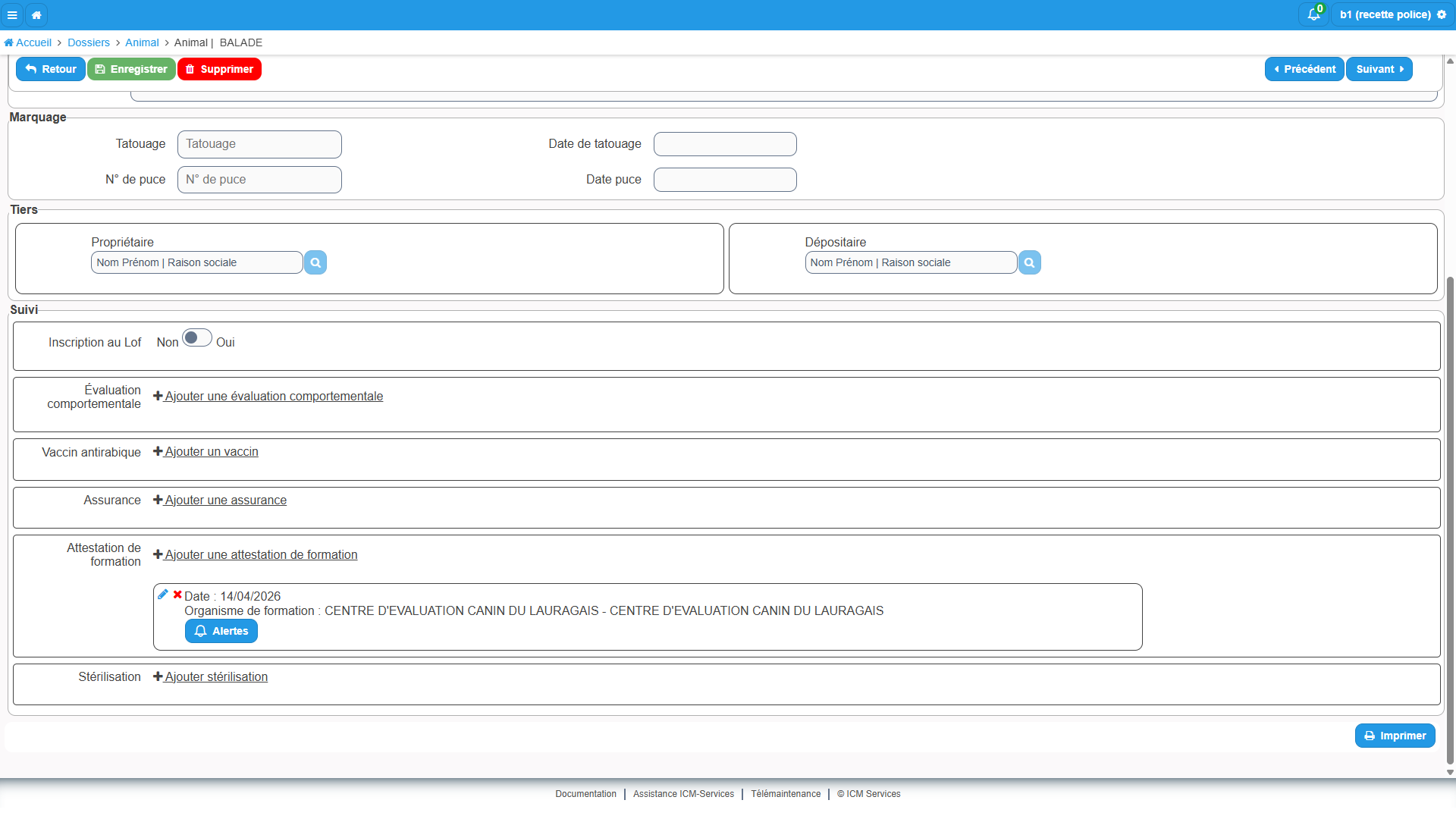Click Ajouter un vaccin link
The image size is (1456, 819).
coord(206,451)
